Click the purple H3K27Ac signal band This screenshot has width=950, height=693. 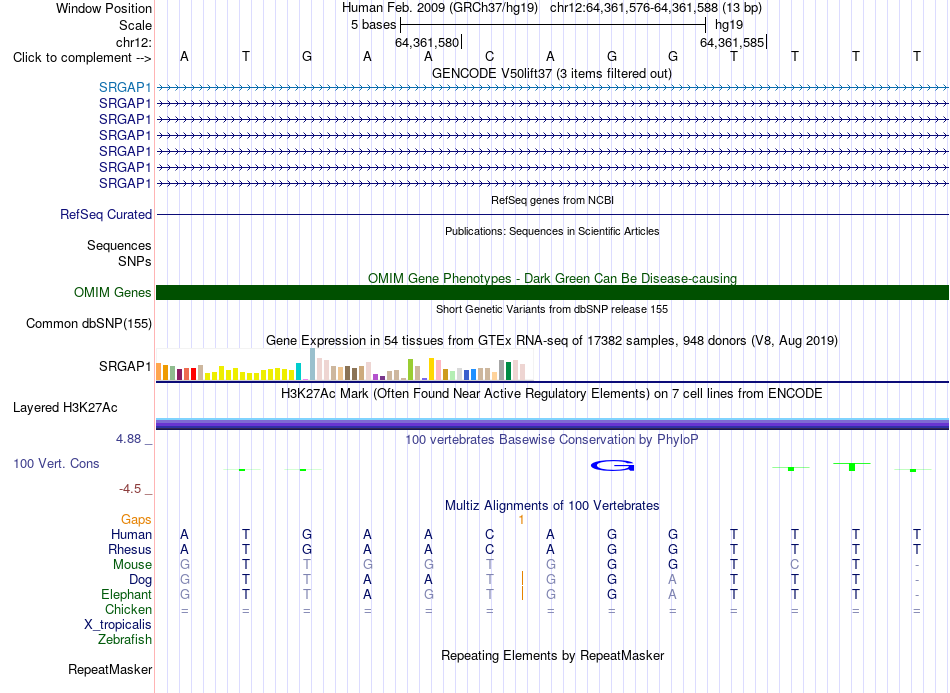[x=552, y=425]
